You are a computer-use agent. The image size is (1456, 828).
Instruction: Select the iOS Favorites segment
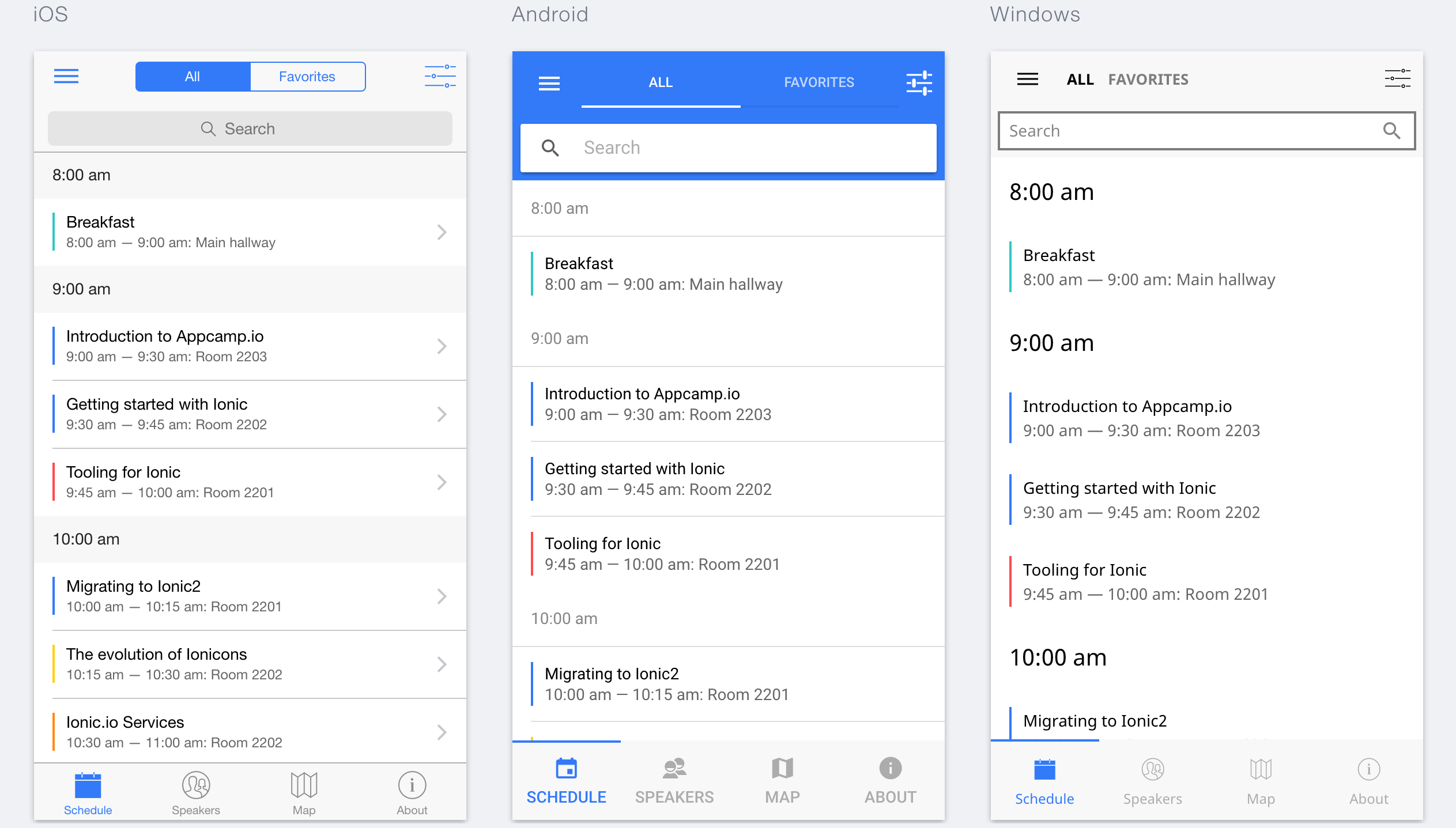pos(307,77)
